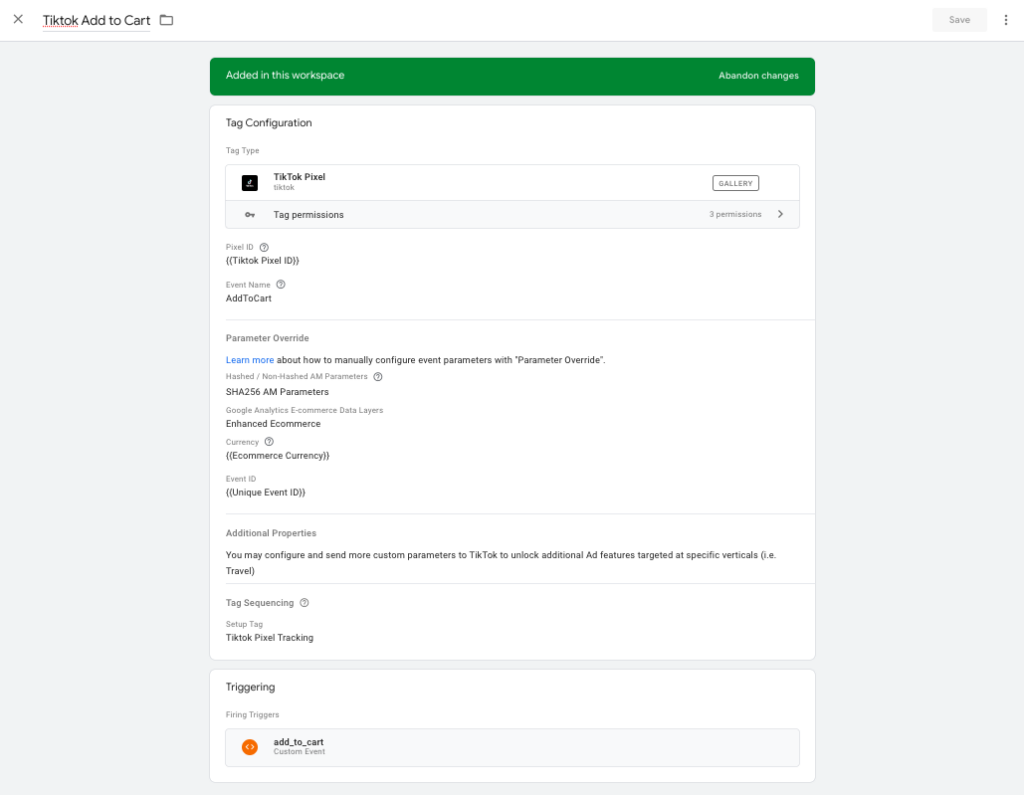This screenshot has height=795, width=1024.
Task: Click the Tiktok Pixel Tracking setup tag
Action: click(x=269, y=637)
